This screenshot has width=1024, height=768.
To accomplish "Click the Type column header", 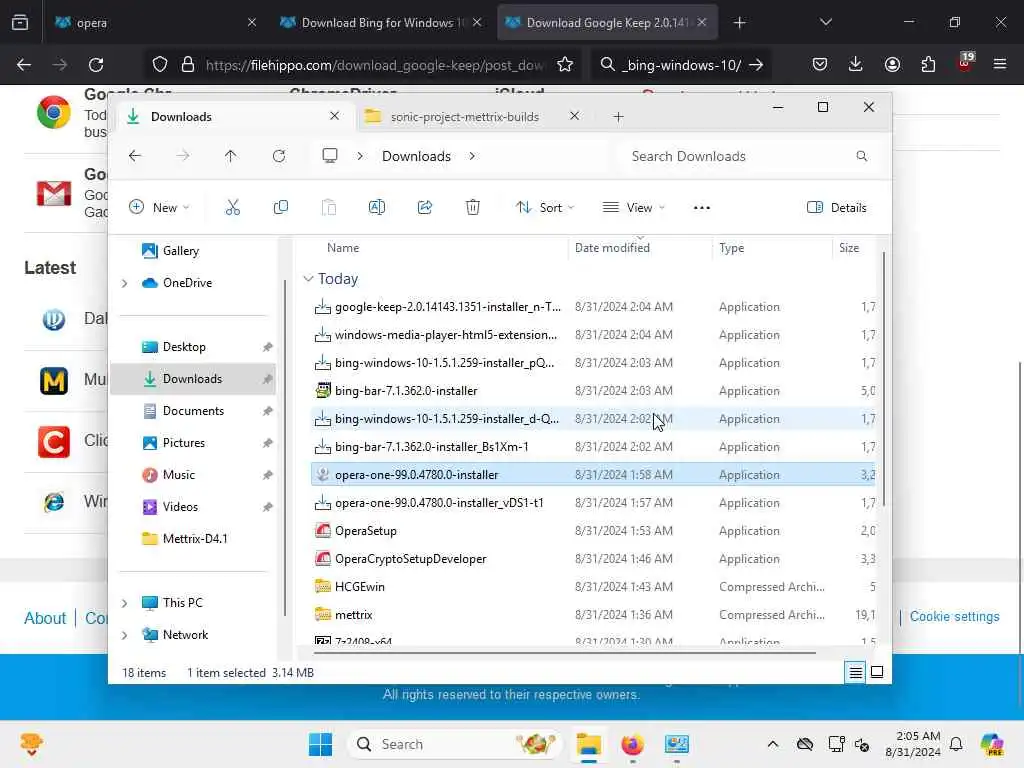I will tap(731, 248).
